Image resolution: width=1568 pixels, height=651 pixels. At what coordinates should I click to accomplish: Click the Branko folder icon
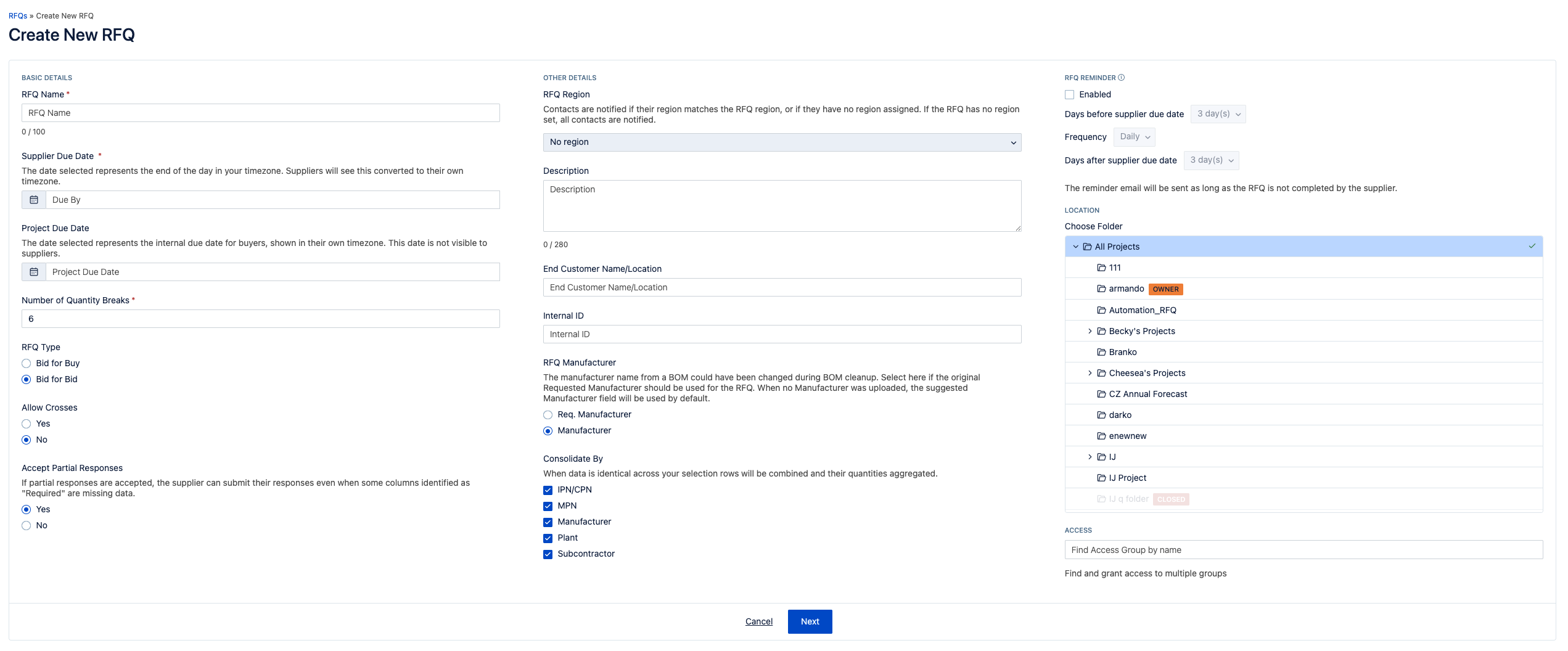pos(1101,352)
